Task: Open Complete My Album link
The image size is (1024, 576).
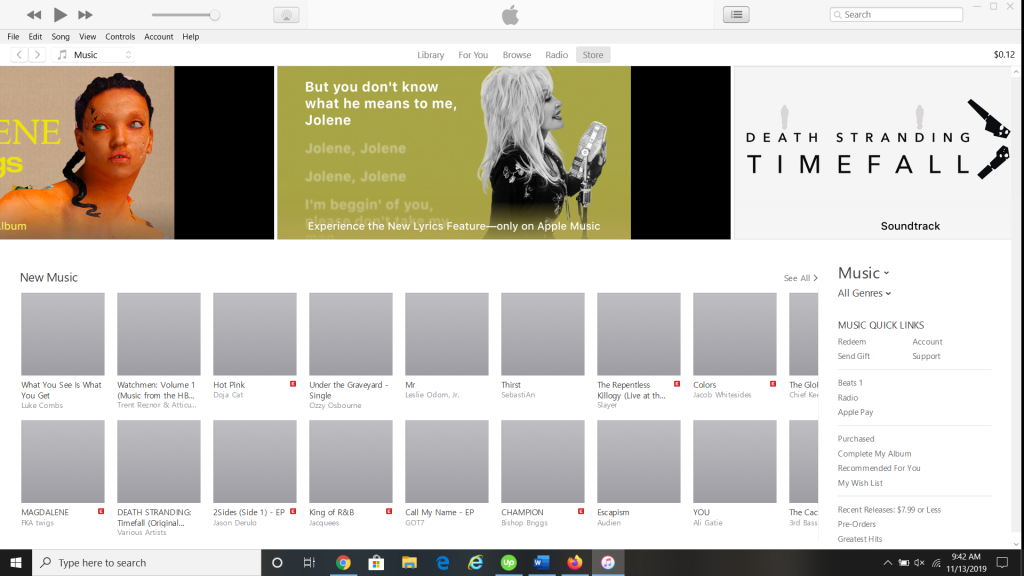Action: 874,453
